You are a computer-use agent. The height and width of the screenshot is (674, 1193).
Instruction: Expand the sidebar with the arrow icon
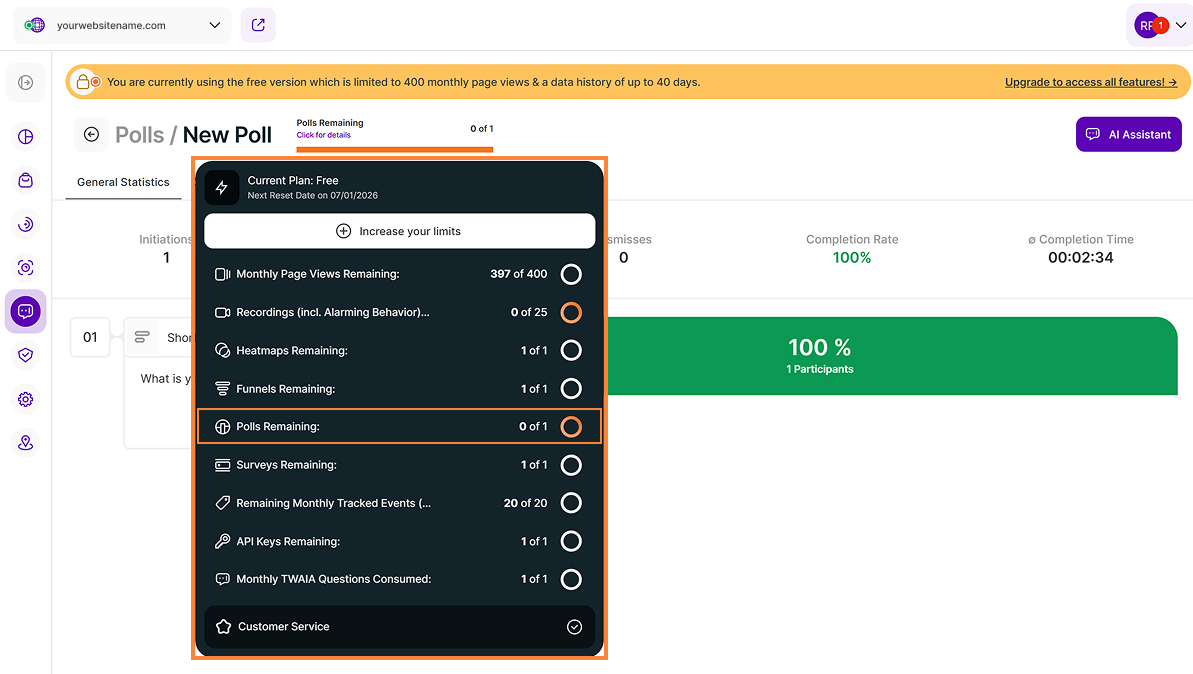(25, 82)
